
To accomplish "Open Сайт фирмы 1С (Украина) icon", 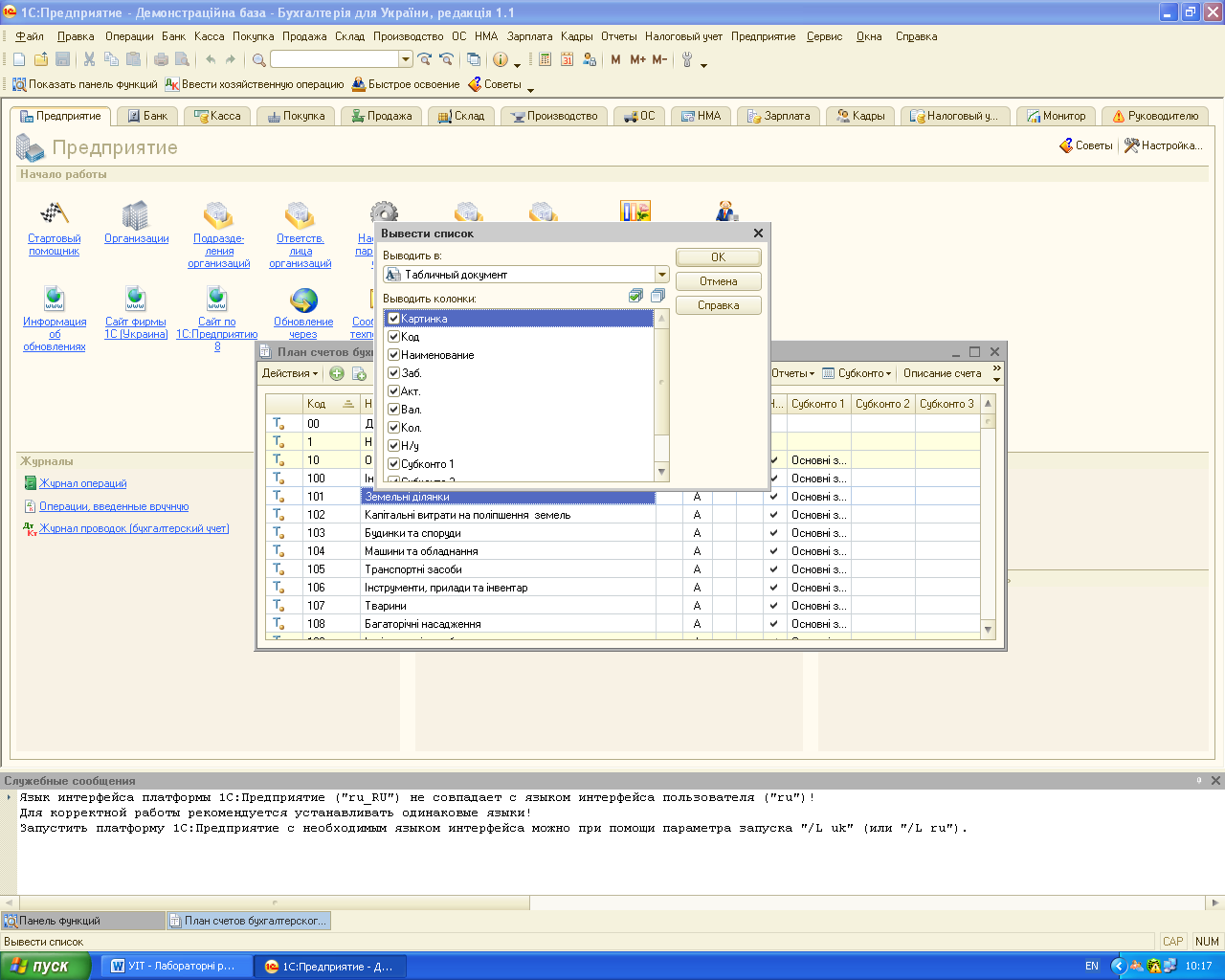I will pyautogui.click(x=136, y=299).
